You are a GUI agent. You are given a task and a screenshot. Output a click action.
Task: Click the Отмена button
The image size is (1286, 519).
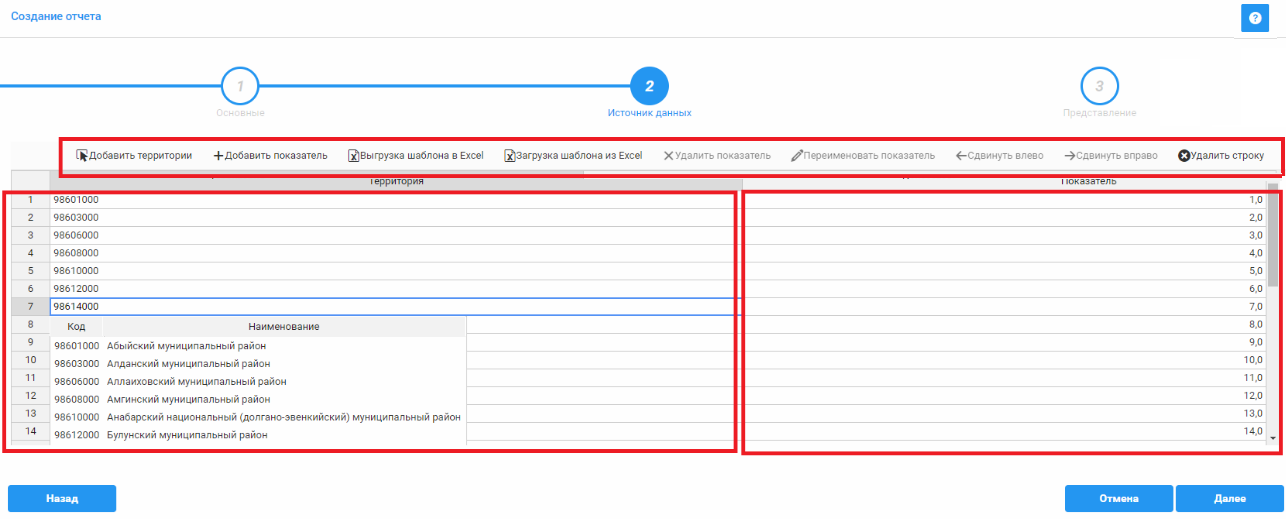pos(1119,498)
